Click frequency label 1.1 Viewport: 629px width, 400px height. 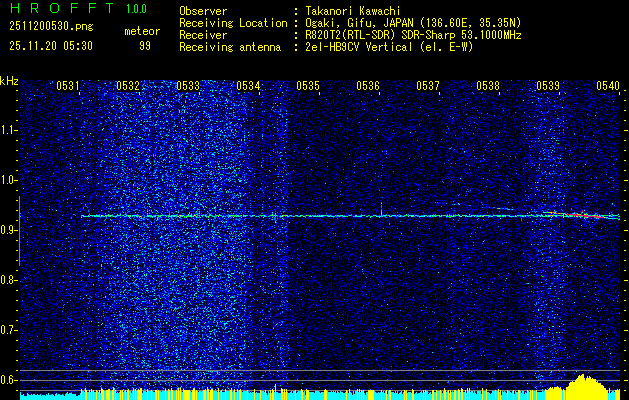click(x=8, y=130)
